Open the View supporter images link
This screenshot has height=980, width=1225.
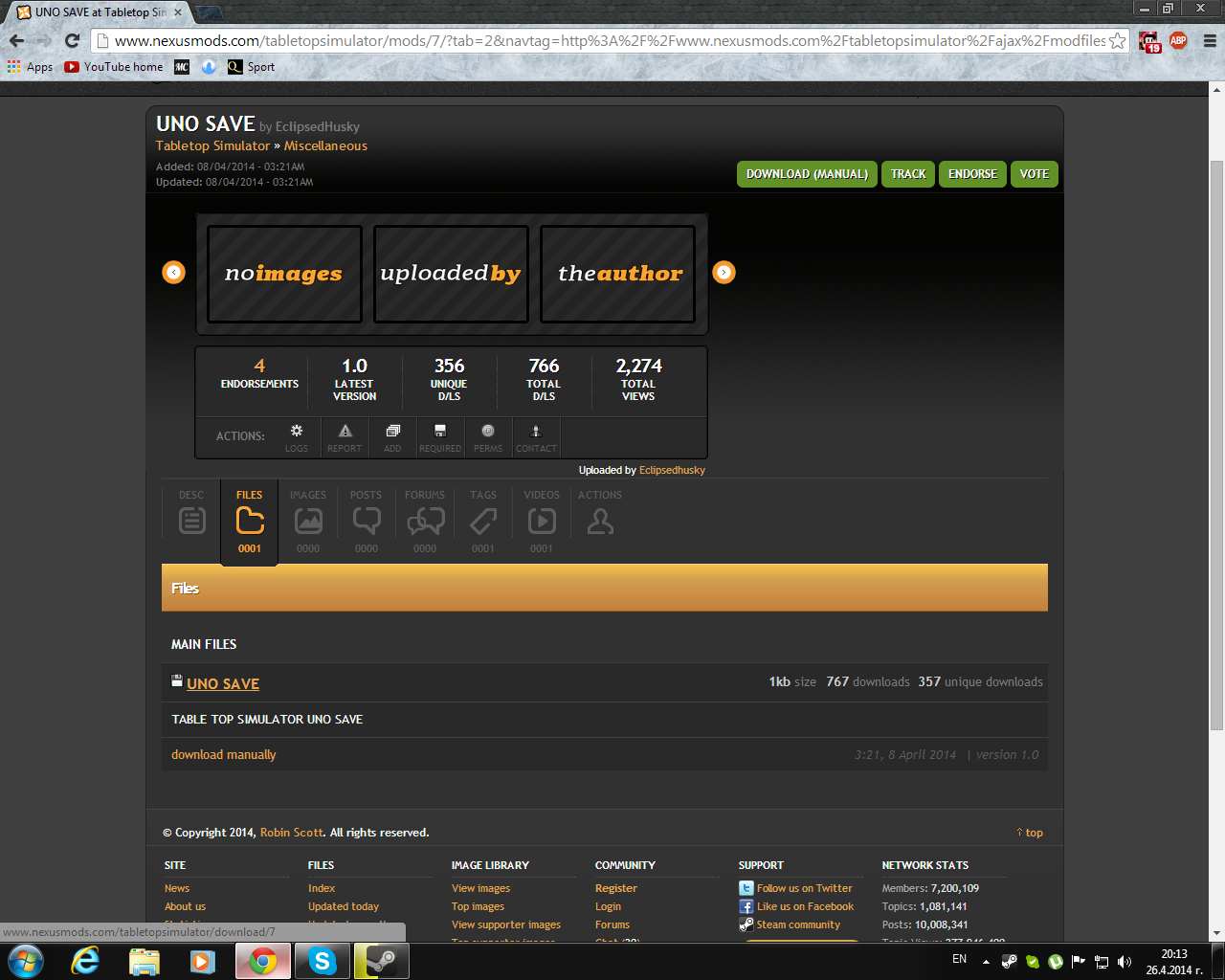click(506, 924)
